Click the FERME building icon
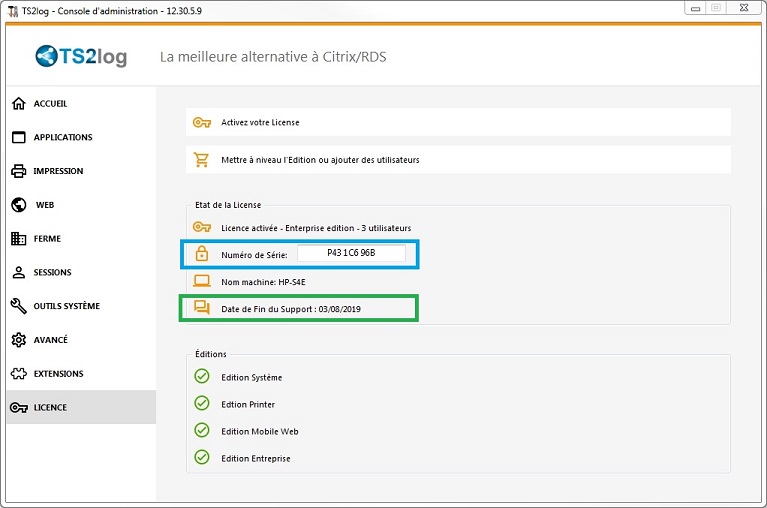 pos(19,239)
